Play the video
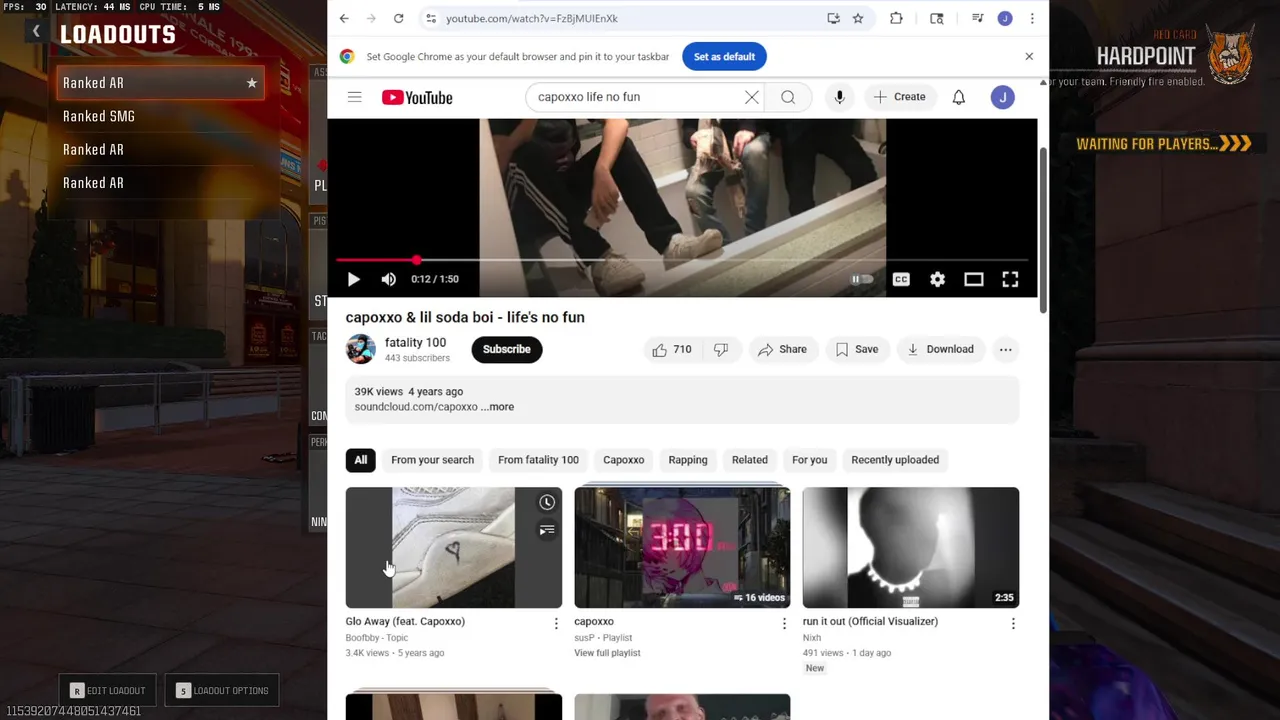Screen dimensions: 1280x720 pyautogui.click(x=353, y=279)
